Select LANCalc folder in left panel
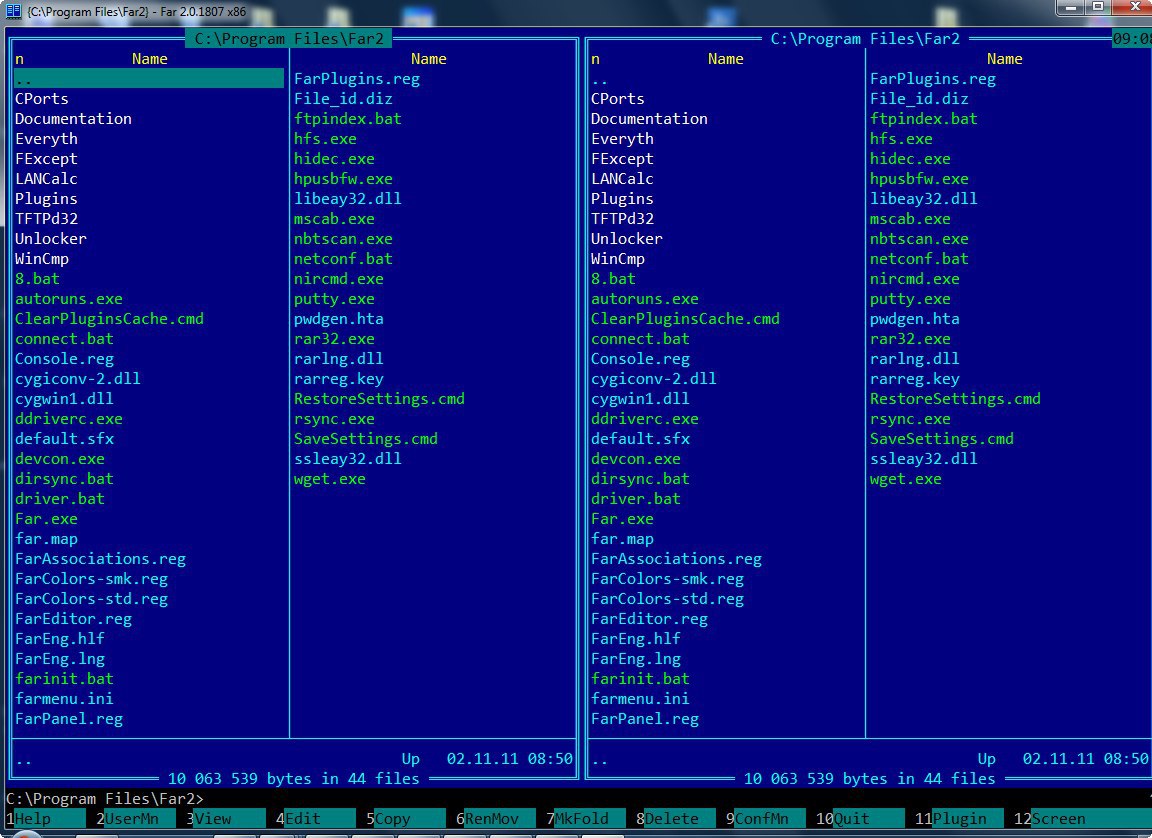 pos(46,178)
